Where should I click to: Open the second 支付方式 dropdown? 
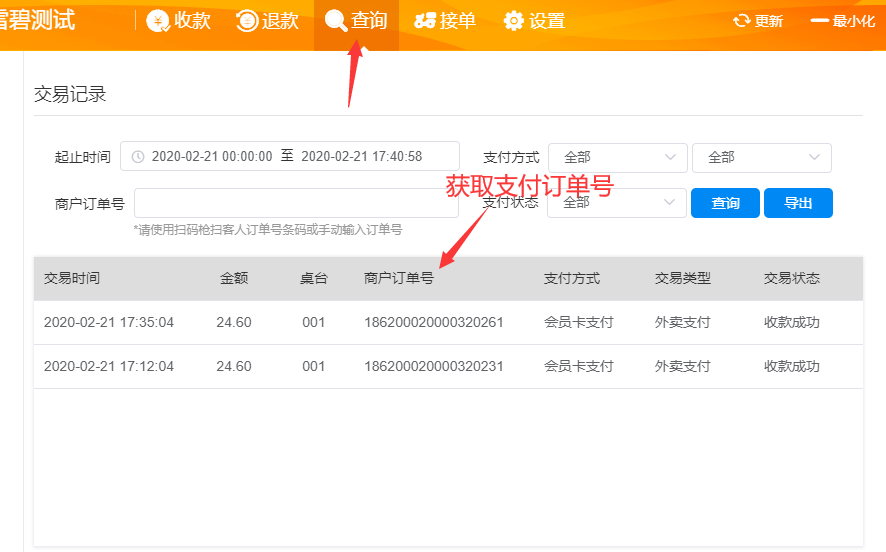click(761, 157)
